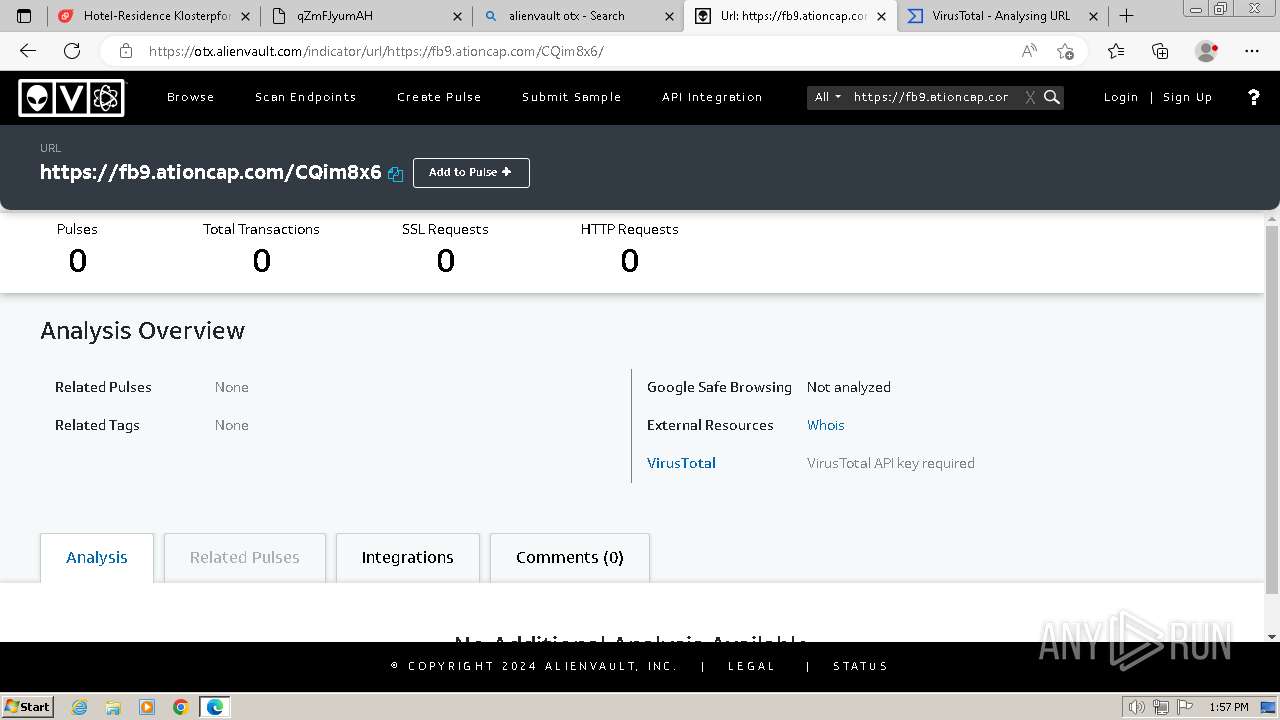Select the Comments (0) tab
Viewport: 1280px width, 720px height.
pos(570,558)
